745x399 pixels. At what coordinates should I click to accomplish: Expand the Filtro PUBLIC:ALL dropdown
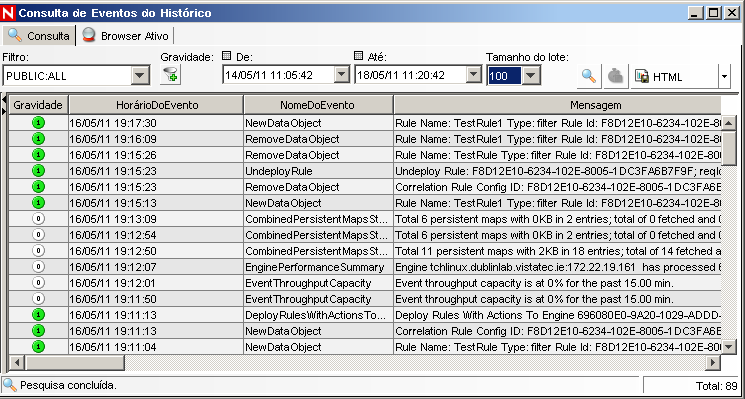(140, 76)
